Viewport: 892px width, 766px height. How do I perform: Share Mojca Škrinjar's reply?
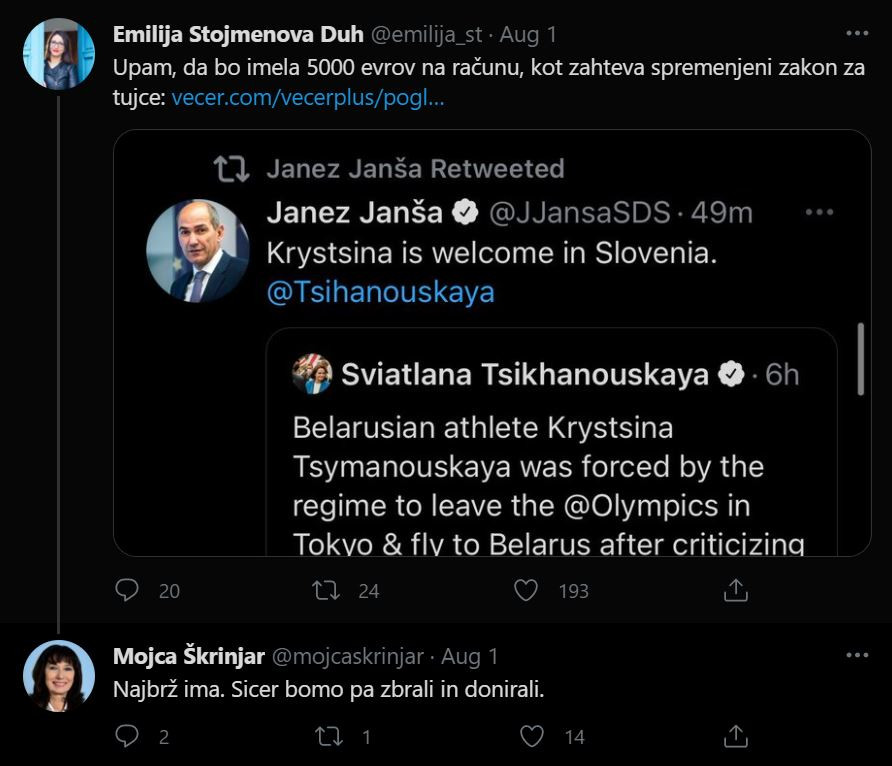(x=735, y=737)
